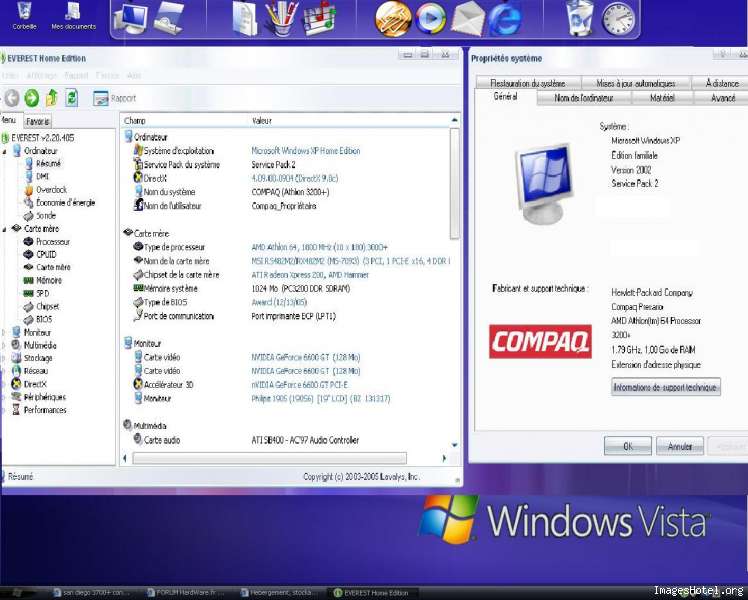Switch to the Nom de l'ordinateur tab
Screen dimensions: 748x600
[x=584, y=98]
